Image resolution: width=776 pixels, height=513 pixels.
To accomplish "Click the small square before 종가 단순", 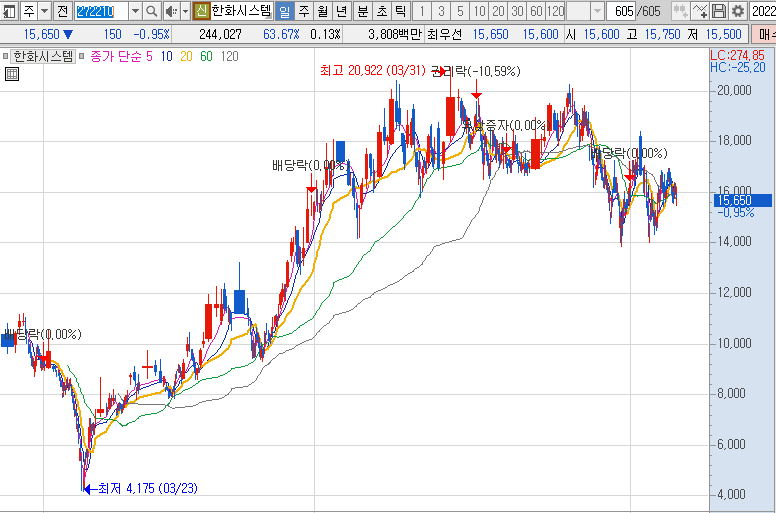I will 82,56.
